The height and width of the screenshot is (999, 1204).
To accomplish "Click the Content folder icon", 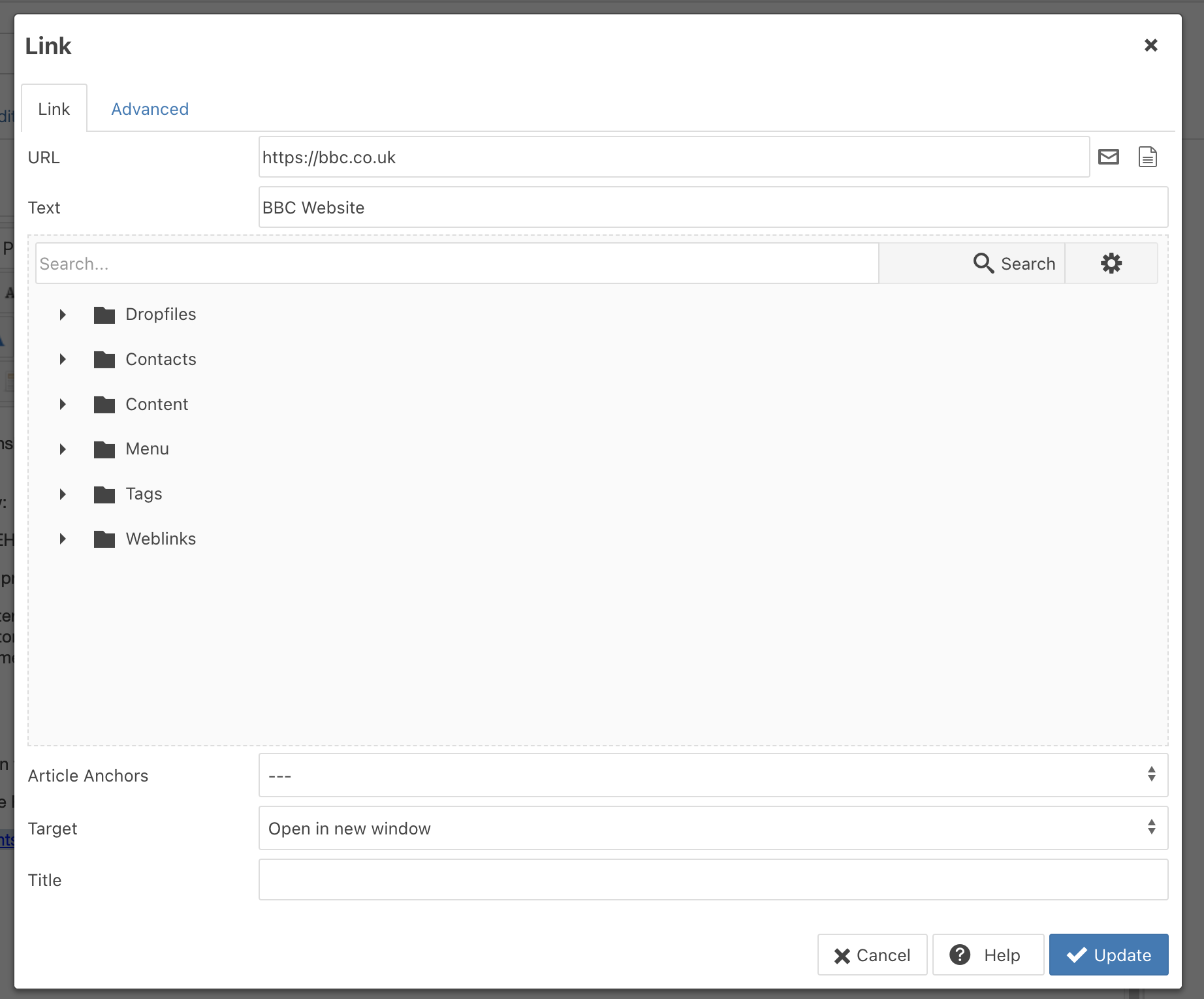I will pos(104,405).
